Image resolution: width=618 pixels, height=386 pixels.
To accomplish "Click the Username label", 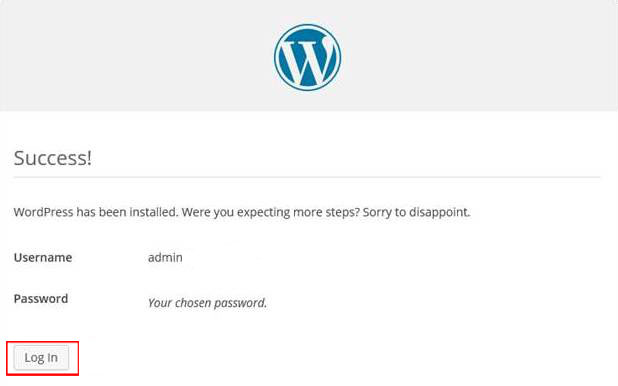I will point(43,257).
